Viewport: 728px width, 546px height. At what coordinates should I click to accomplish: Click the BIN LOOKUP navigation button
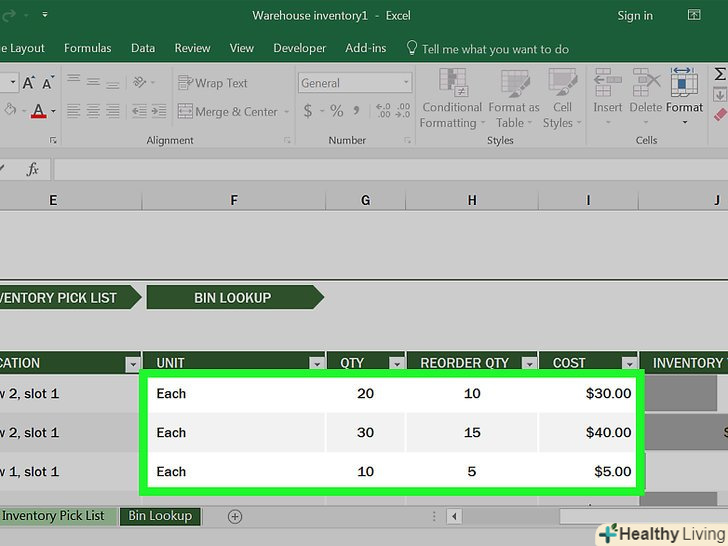(x=232, y=297)
